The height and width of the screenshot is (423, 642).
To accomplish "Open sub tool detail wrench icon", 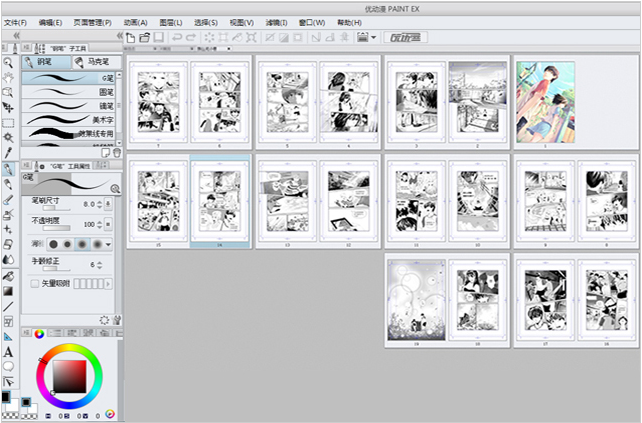I will tap(117, 320).
